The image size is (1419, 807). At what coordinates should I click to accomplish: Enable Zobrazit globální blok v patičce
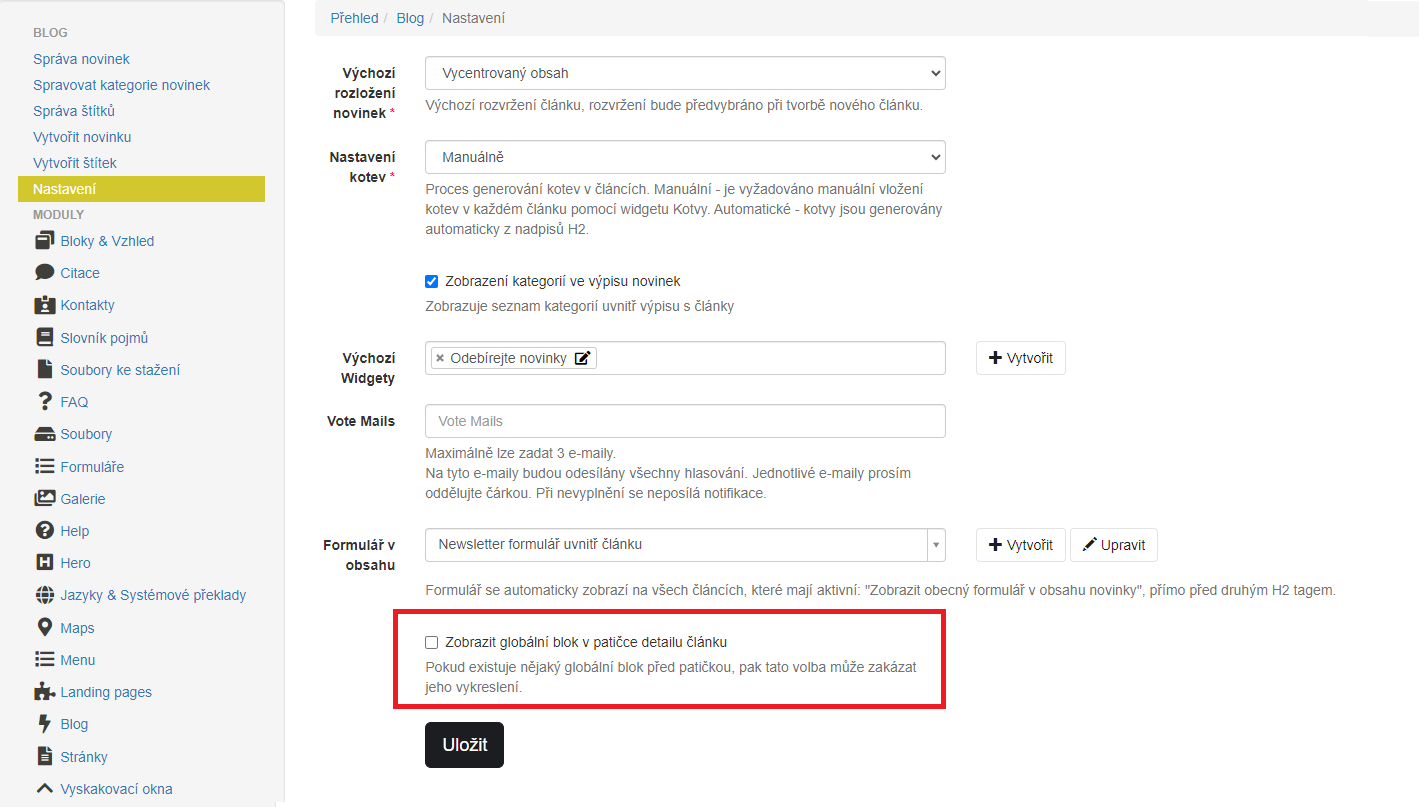click(432, 642)
